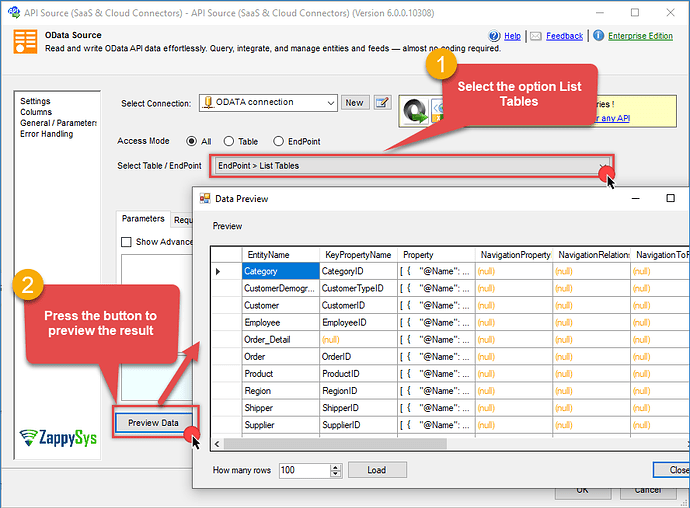This screenshot has width=690, height=508.
Task: Click the row selector arrow beside Category
Action: (x=219, y=271)
